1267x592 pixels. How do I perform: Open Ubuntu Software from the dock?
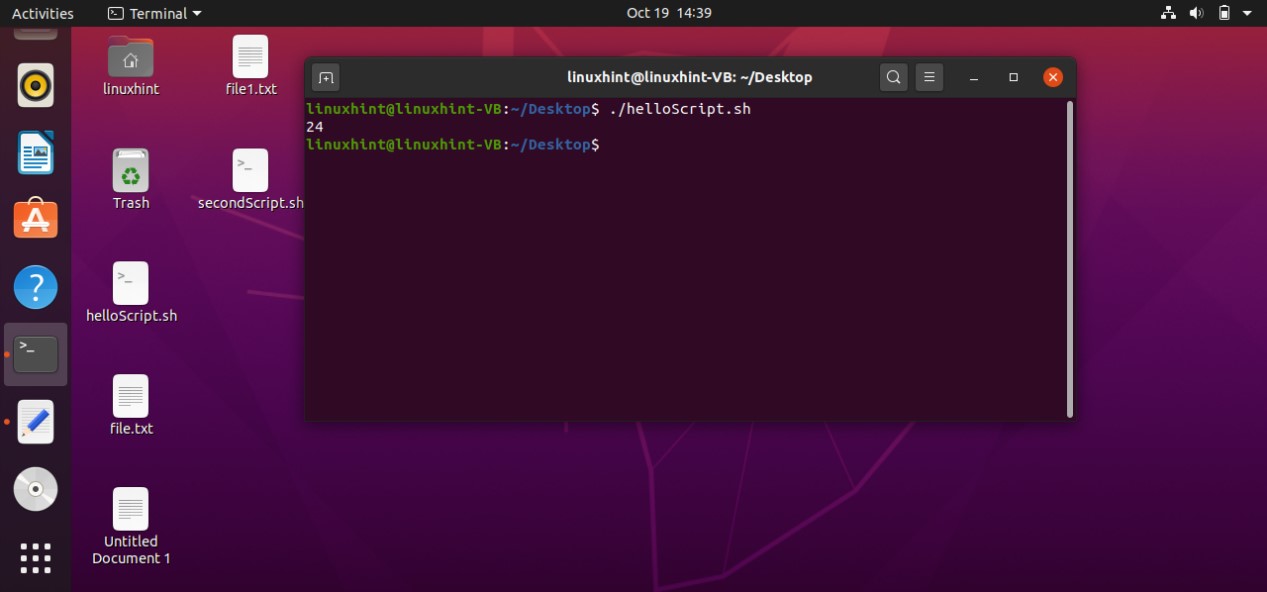(36, 219)
